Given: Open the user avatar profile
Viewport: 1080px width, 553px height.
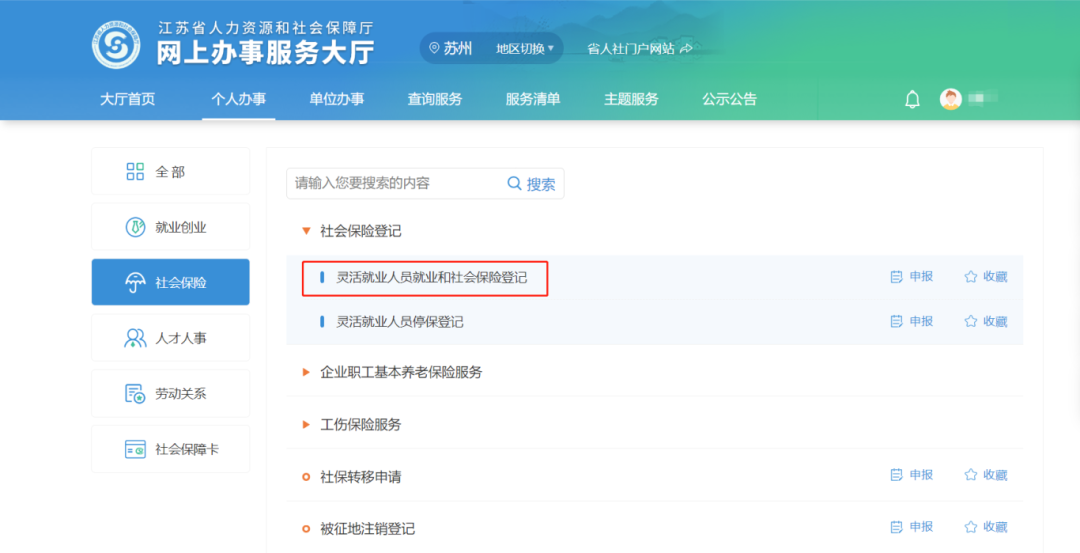Looking at the screenshot, I should click(950, 99).
